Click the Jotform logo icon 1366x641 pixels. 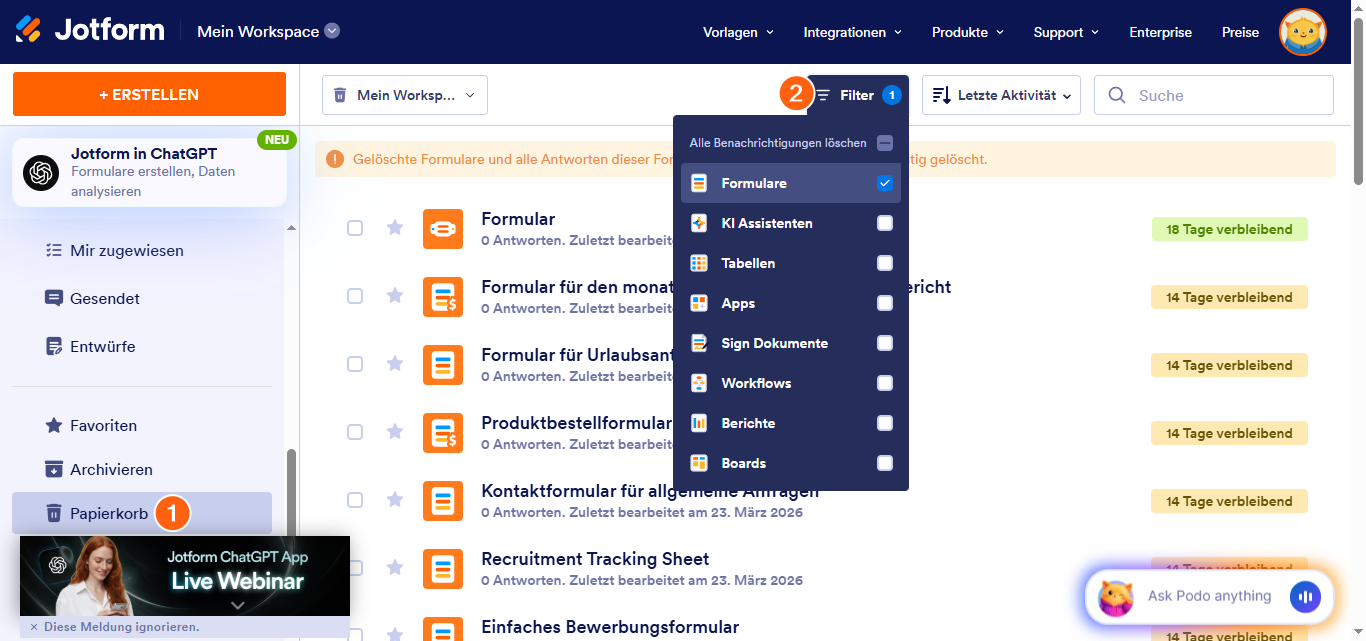point(28,31)
